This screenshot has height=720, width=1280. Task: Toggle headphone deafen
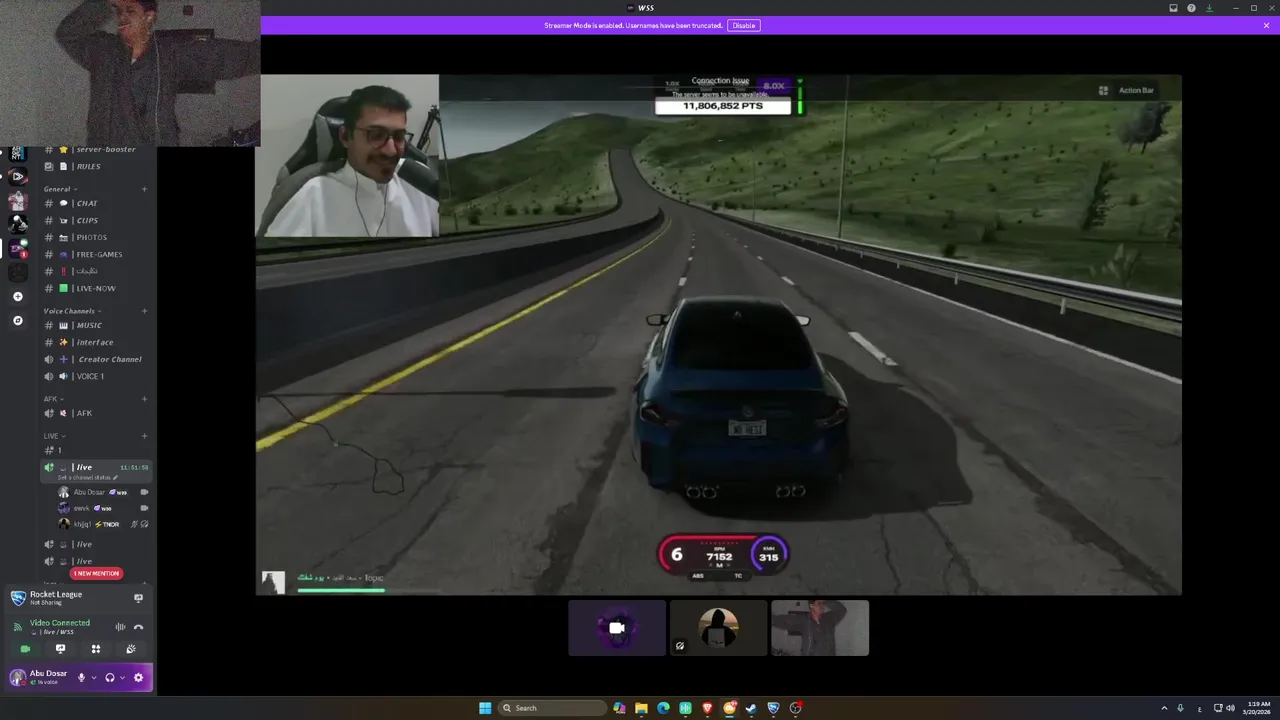110,677
